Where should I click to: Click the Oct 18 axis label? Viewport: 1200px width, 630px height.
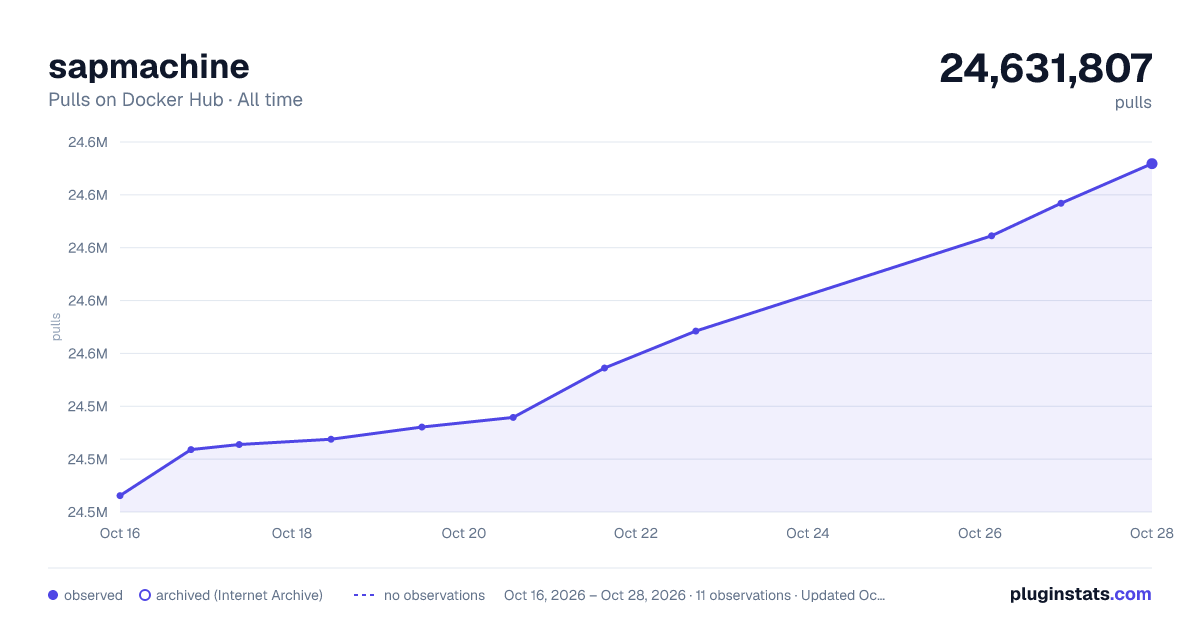[292, 533]
